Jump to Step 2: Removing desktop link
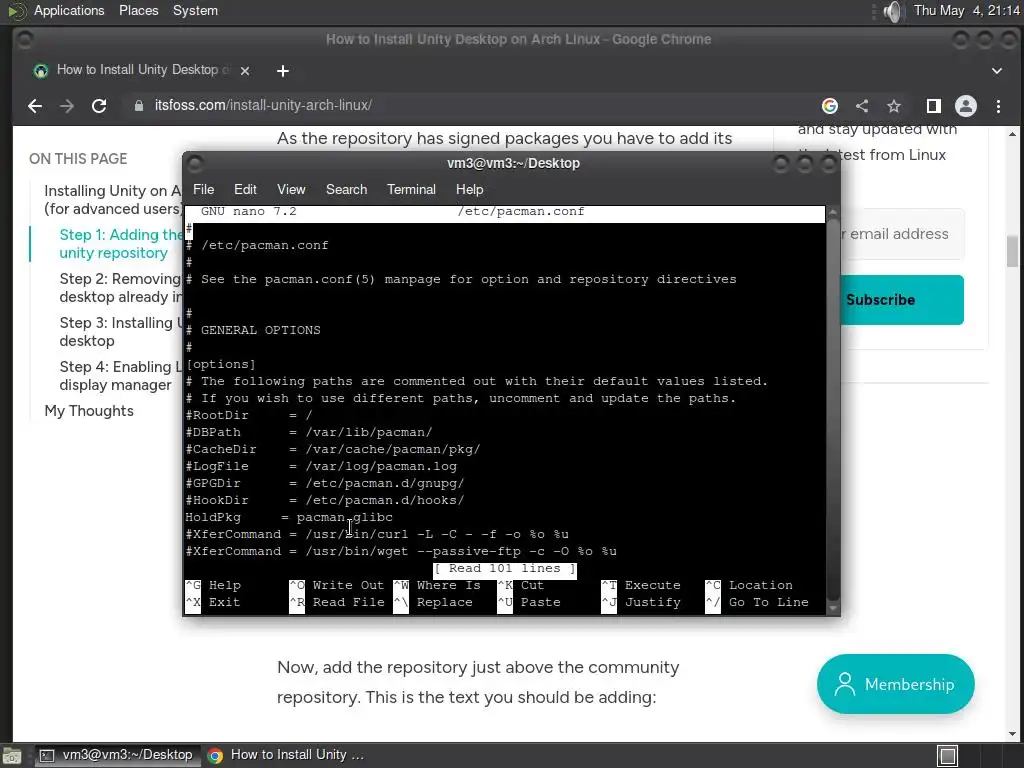Image resolution: width=1024 pixels, height=768 pixels. point(121,287)
